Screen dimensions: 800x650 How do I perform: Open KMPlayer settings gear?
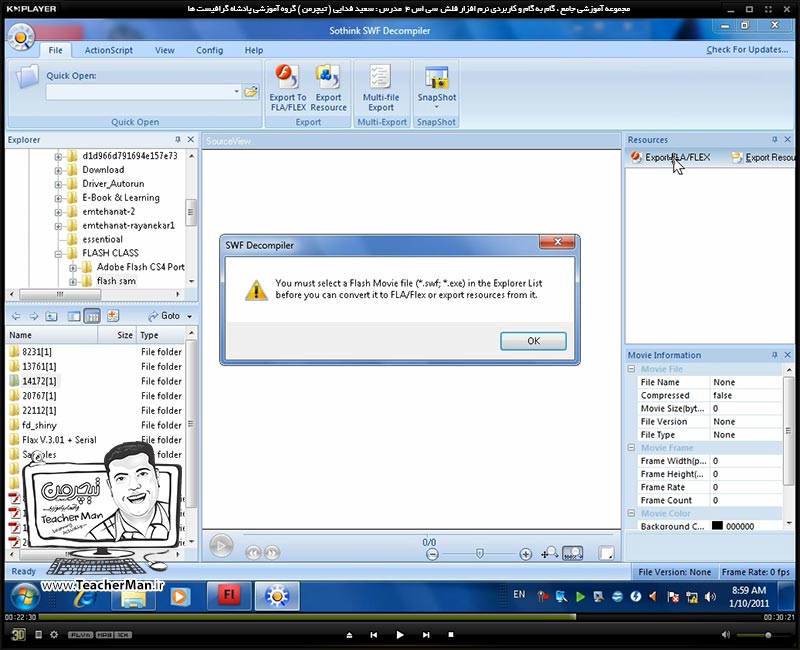pyautogui.click(x=54, y=635)
